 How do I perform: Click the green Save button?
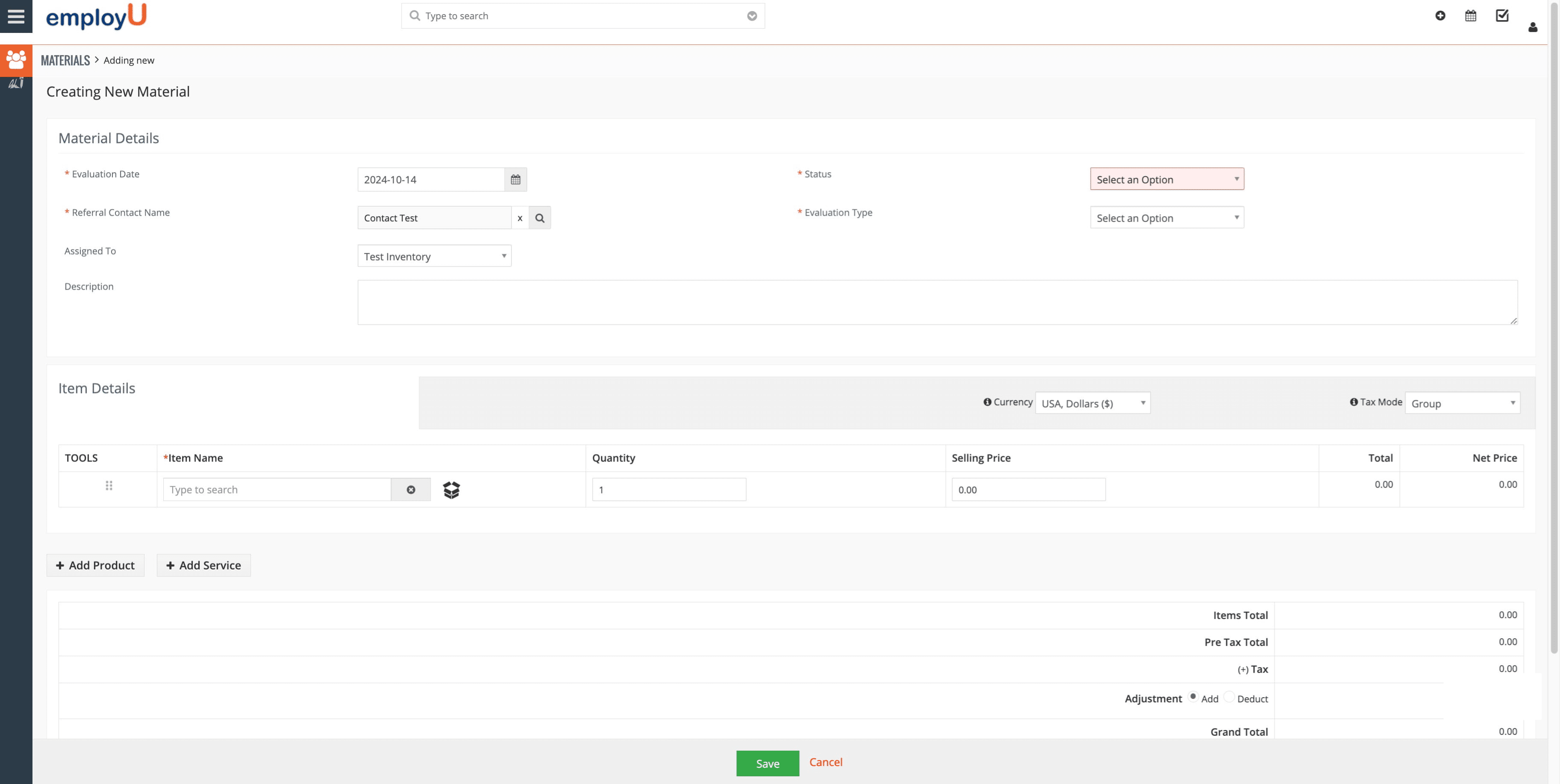[x=767, y=763]
